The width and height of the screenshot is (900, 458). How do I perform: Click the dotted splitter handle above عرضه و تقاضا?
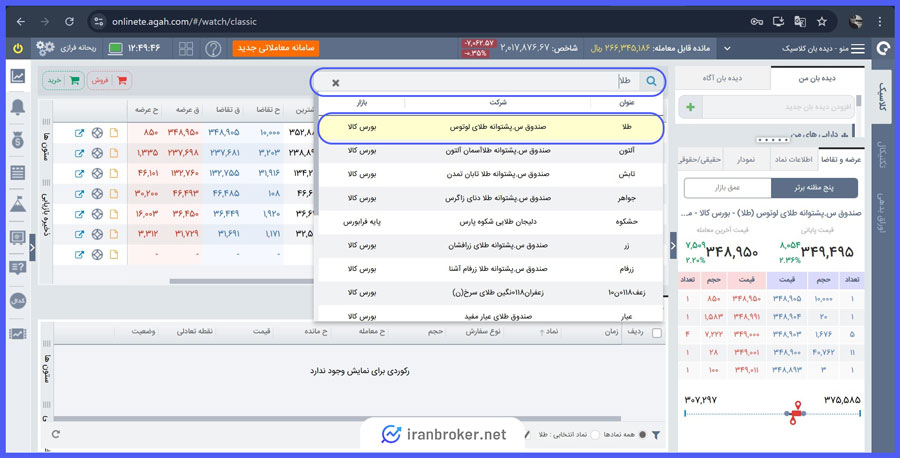pyautogui.click(x=773, y=140)
